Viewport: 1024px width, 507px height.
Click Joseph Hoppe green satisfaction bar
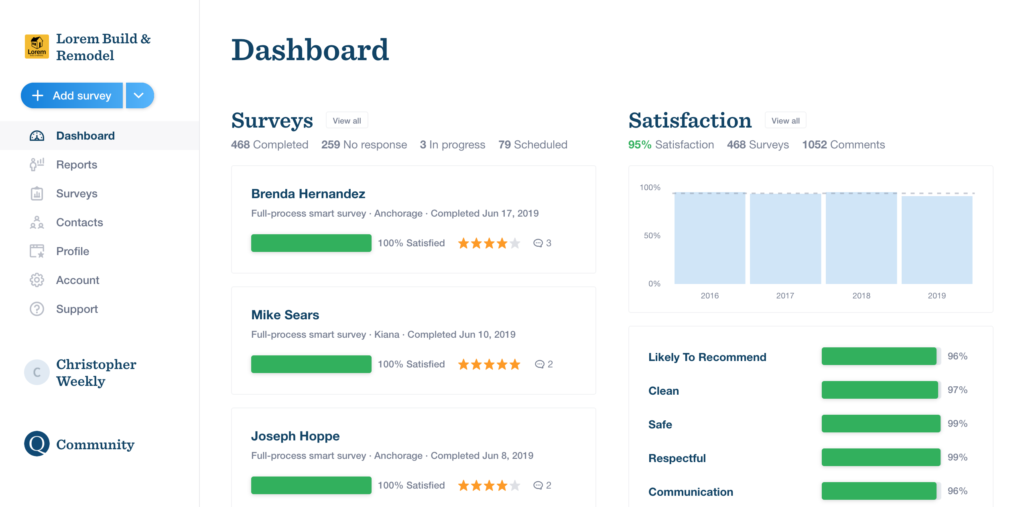point(312,485)
